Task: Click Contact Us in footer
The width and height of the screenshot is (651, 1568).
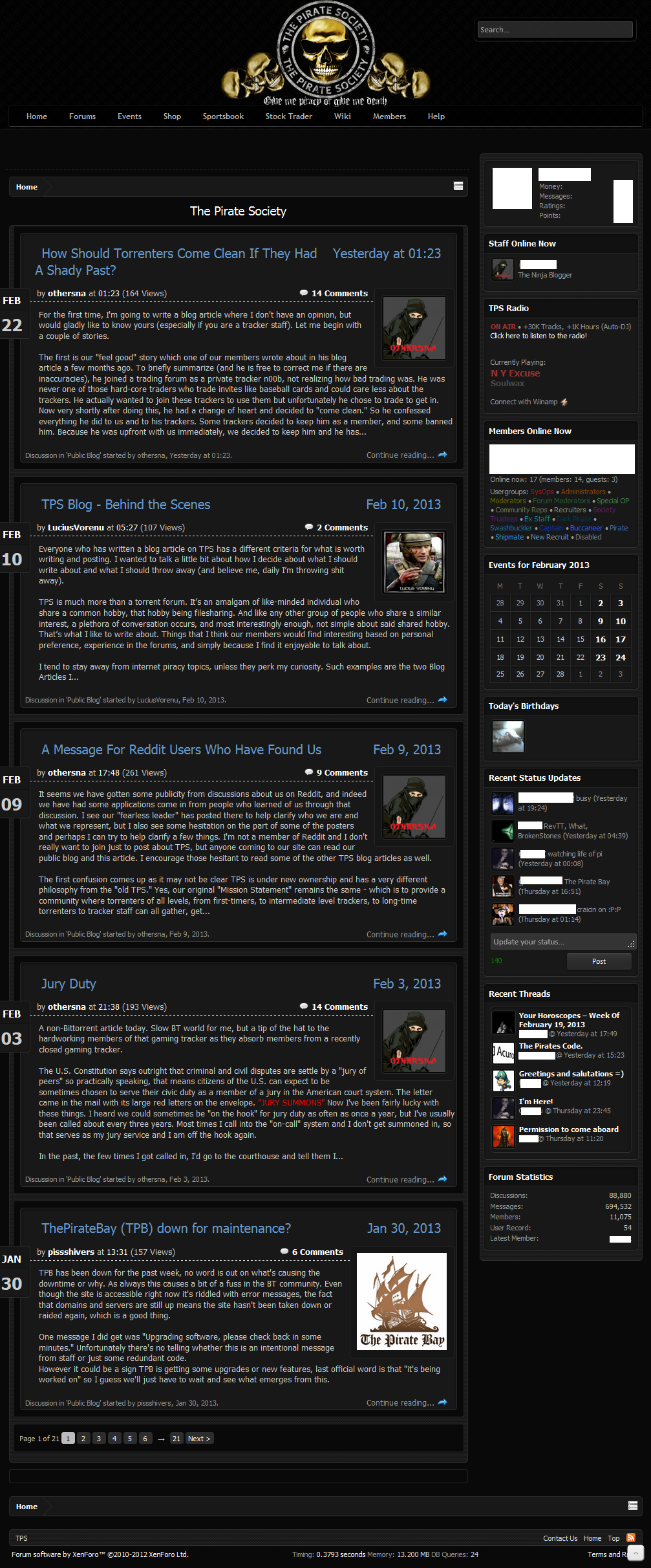Action: tap(560, 1538)
